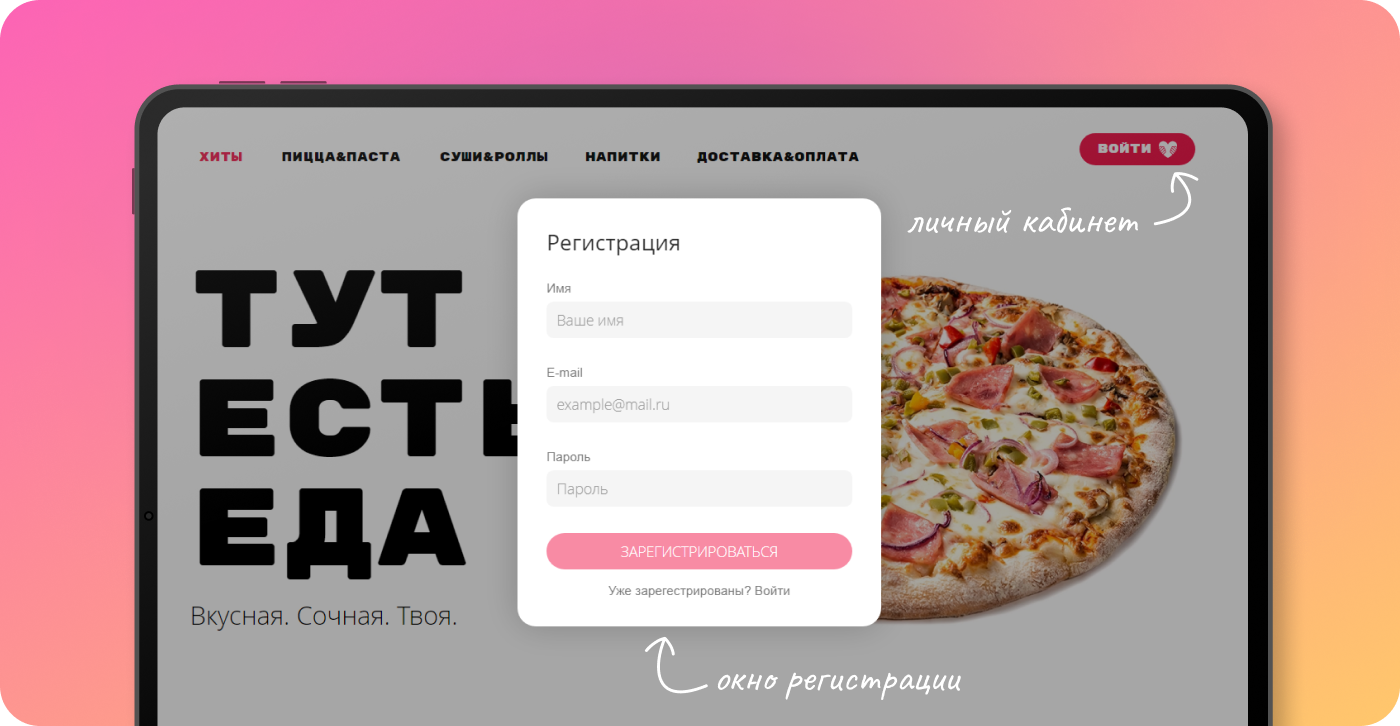
Task: Follow the Уже зарегистрированы? Войти link
Action: pyautogui.click(x=699, y=591)
